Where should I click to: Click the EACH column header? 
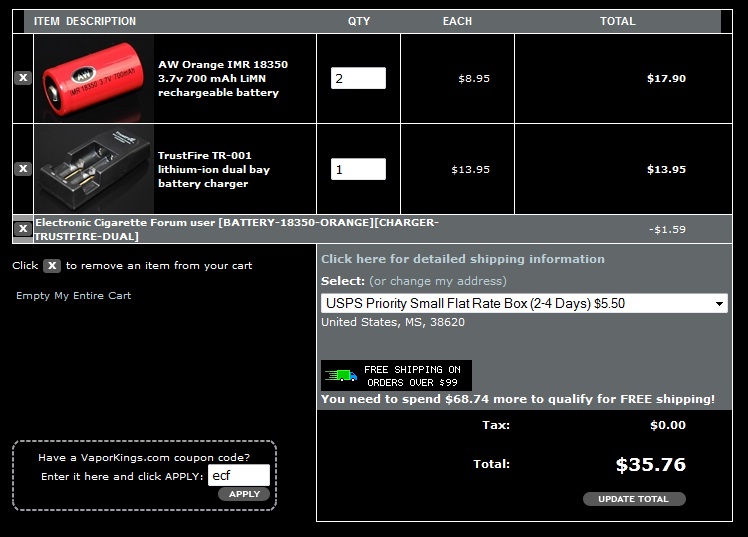457,21
